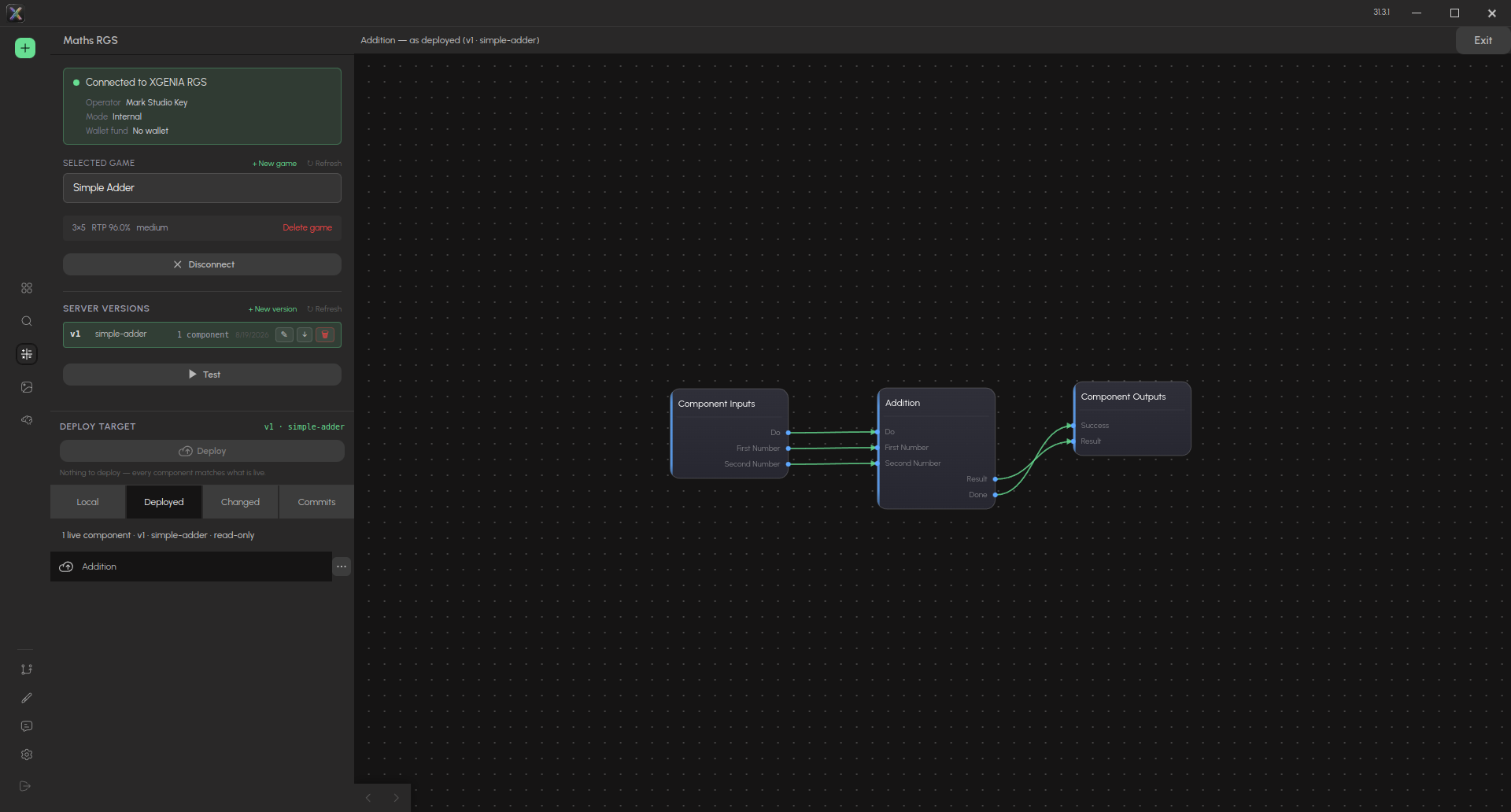The width and height of the screenshot is (1511, 812).
Task: Click the Maths RGS panel title
Action: coord(91,40)
